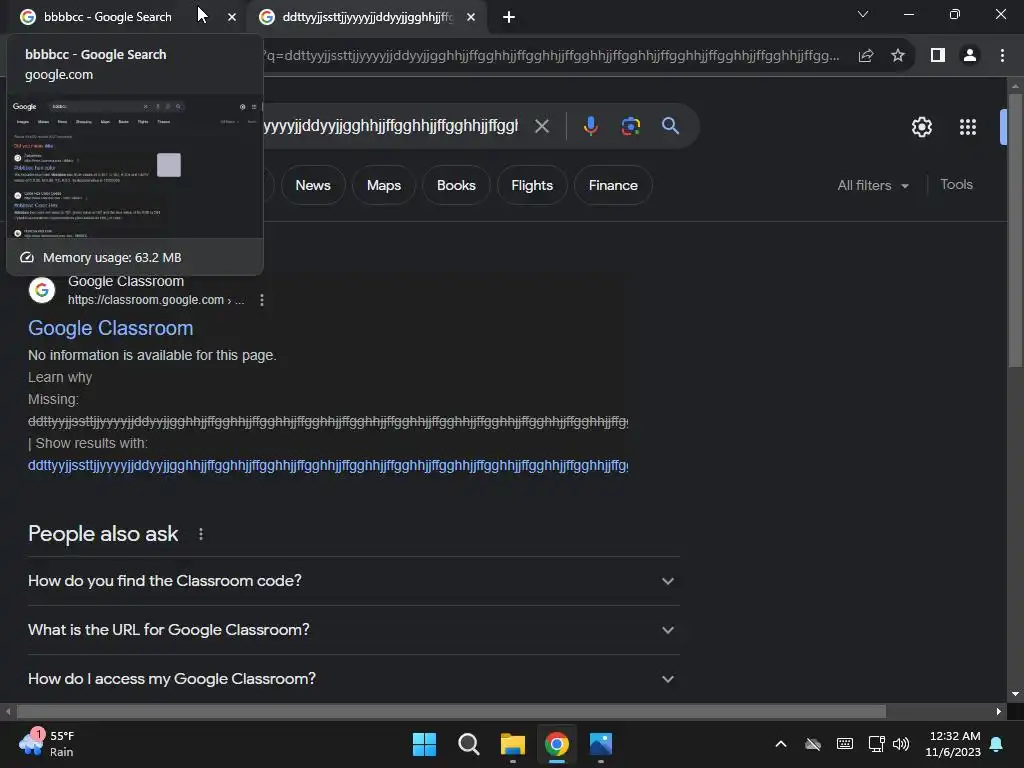Expand How do you find the Classroom code
This screenshot has width=1024, height=768.
click(353, 581)
